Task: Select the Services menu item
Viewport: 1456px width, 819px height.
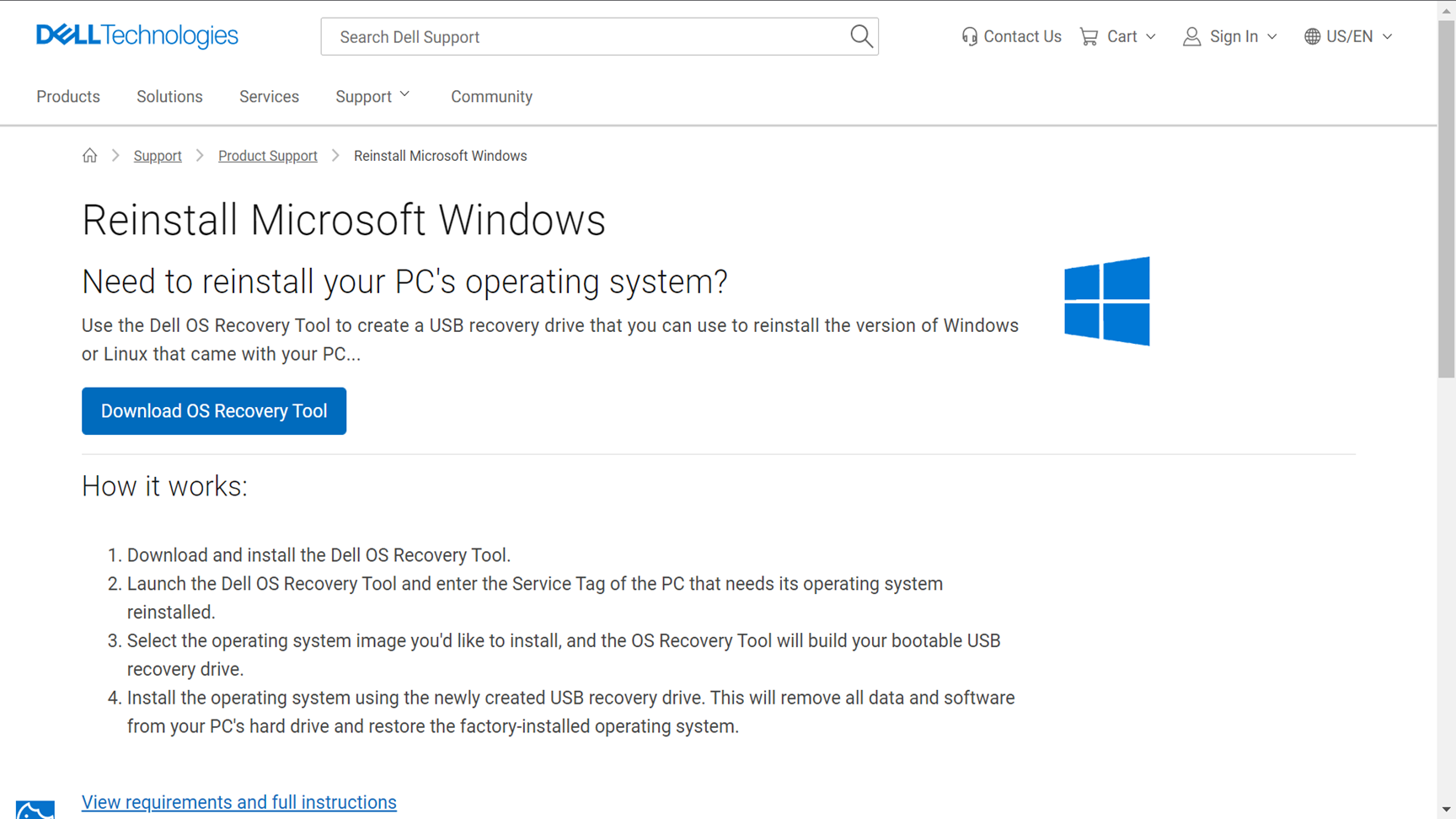Action: tap(269, 96)
